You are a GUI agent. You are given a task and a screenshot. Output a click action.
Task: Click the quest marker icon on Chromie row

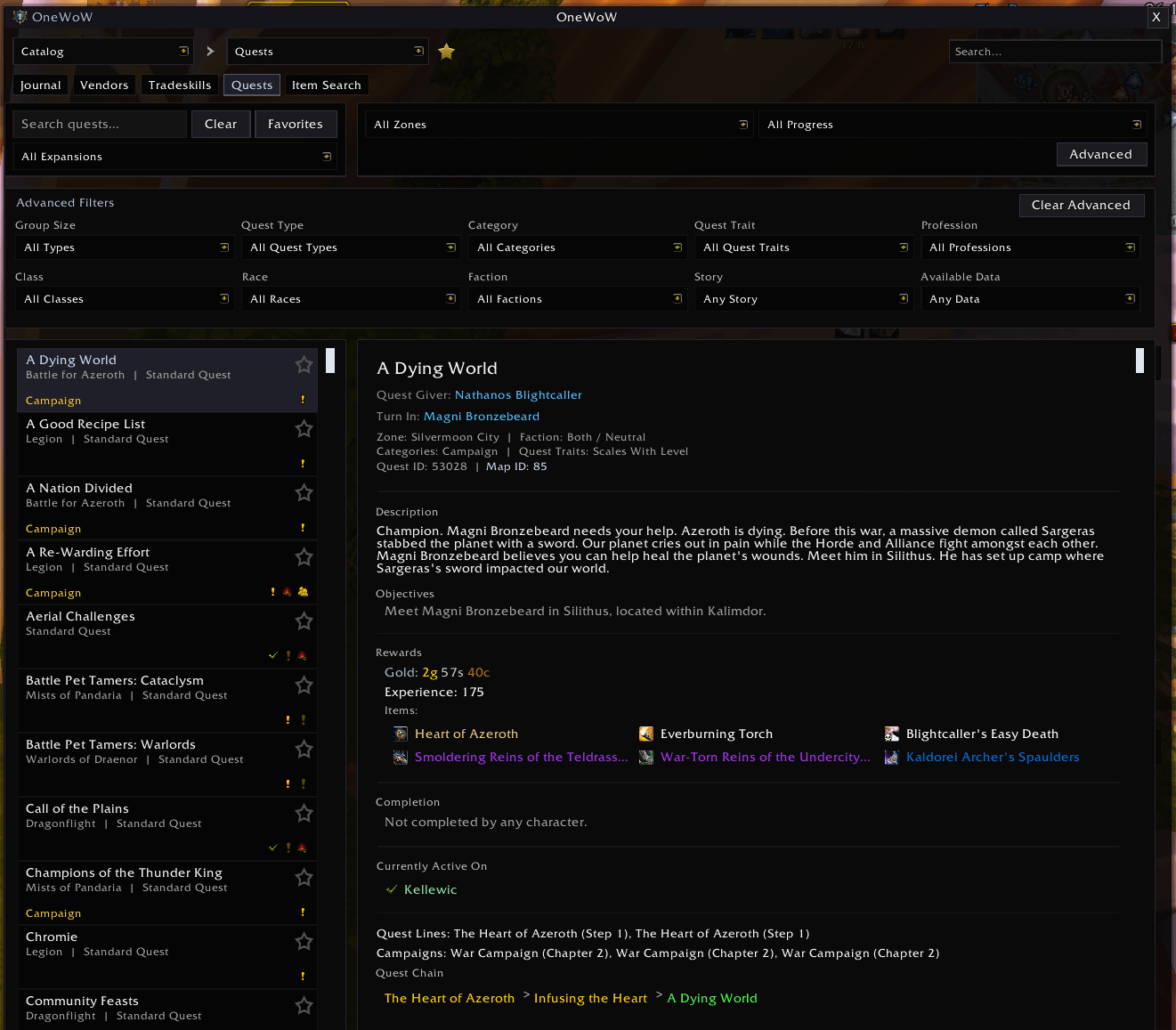(303, 977)
